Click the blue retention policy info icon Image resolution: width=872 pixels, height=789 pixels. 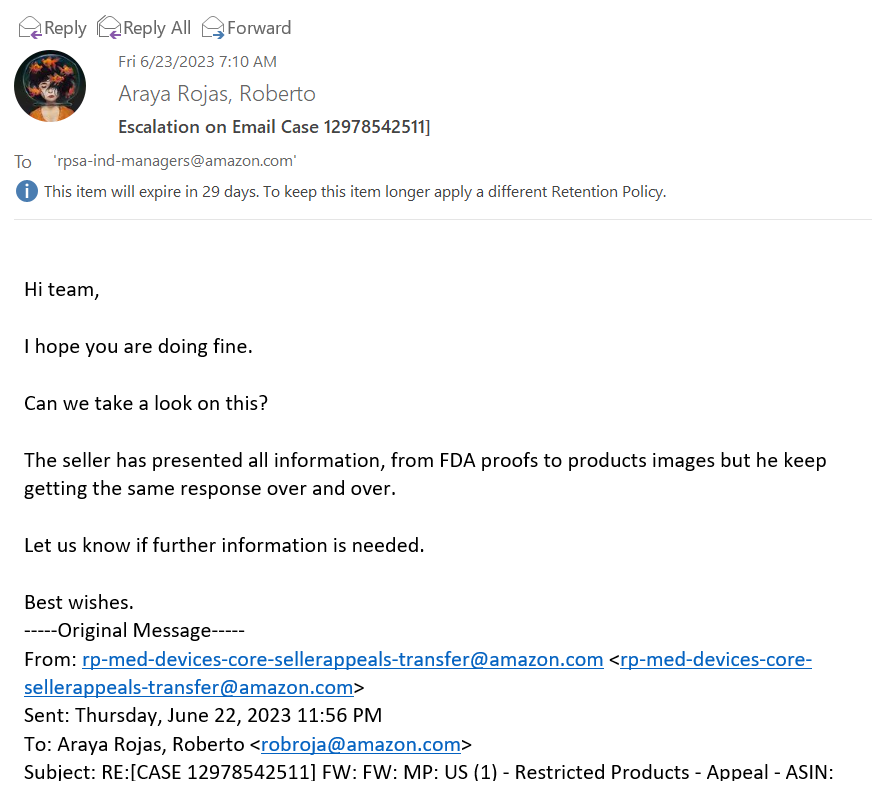pyautogui.click(x=27, y=192)
